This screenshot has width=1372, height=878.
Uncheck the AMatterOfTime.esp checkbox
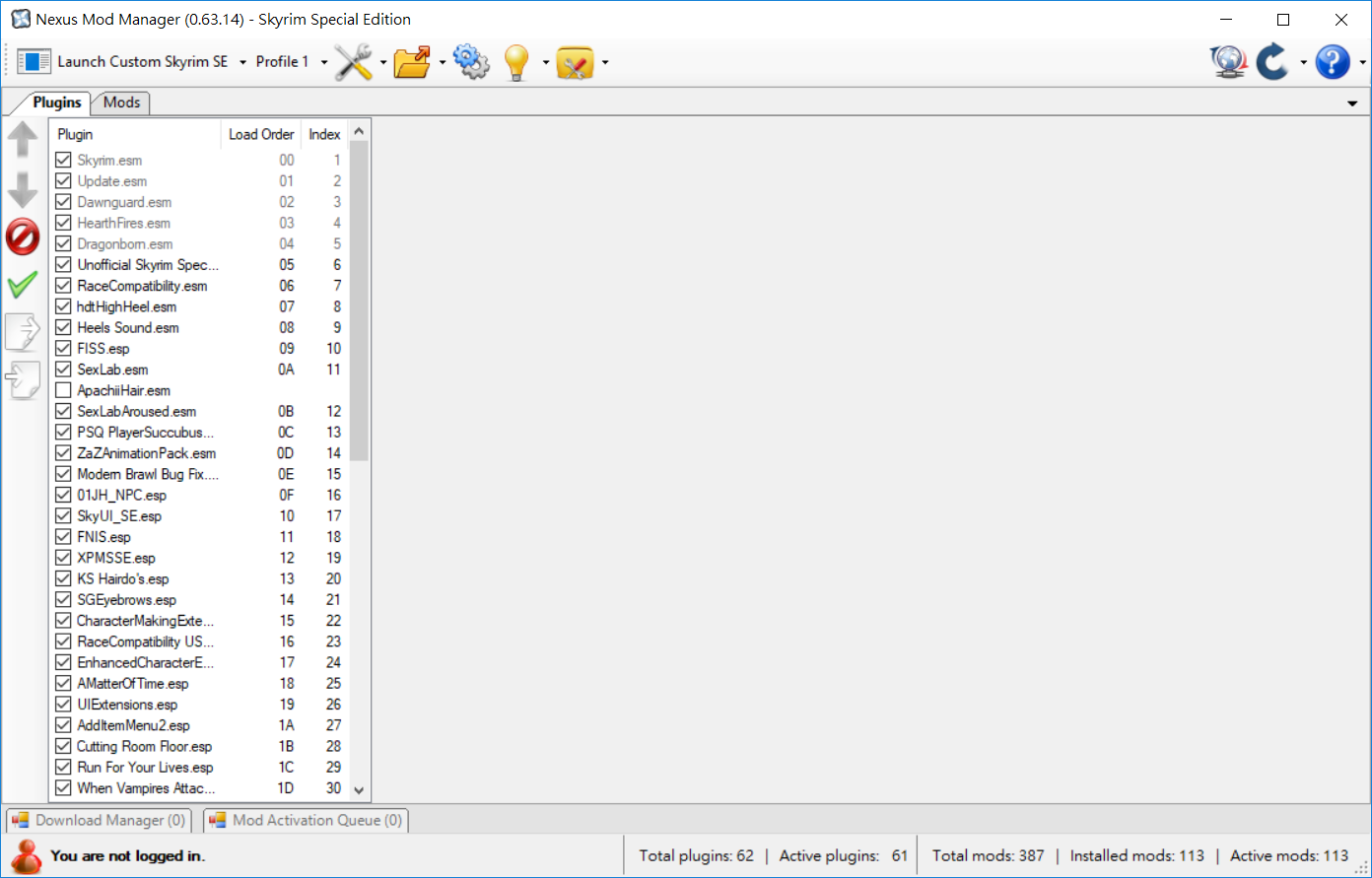pyautogui.click(x=63, y=683)
